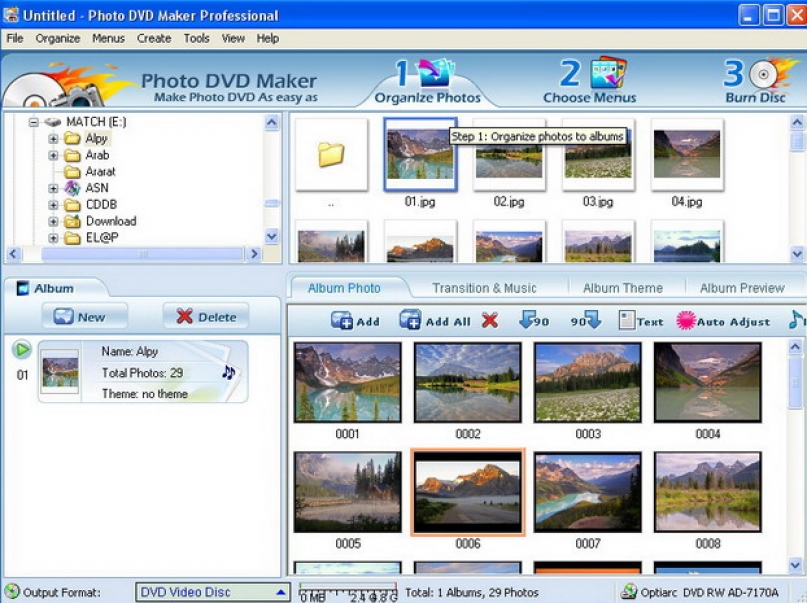Screen dimensions: 807x603
Task: Select album photo 0005
Action: tap(347, 492)
